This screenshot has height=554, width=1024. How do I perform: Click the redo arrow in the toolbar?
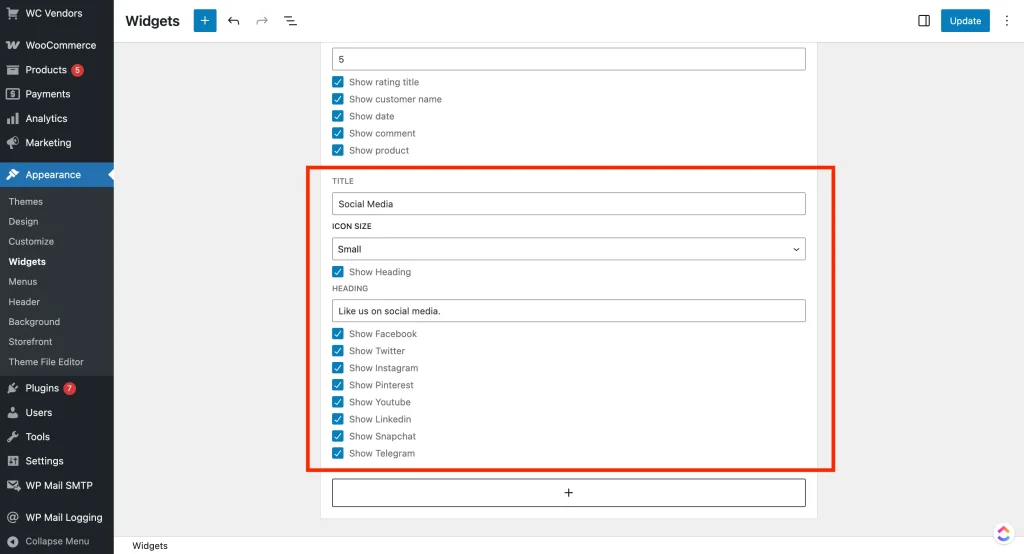pos(262,21)
